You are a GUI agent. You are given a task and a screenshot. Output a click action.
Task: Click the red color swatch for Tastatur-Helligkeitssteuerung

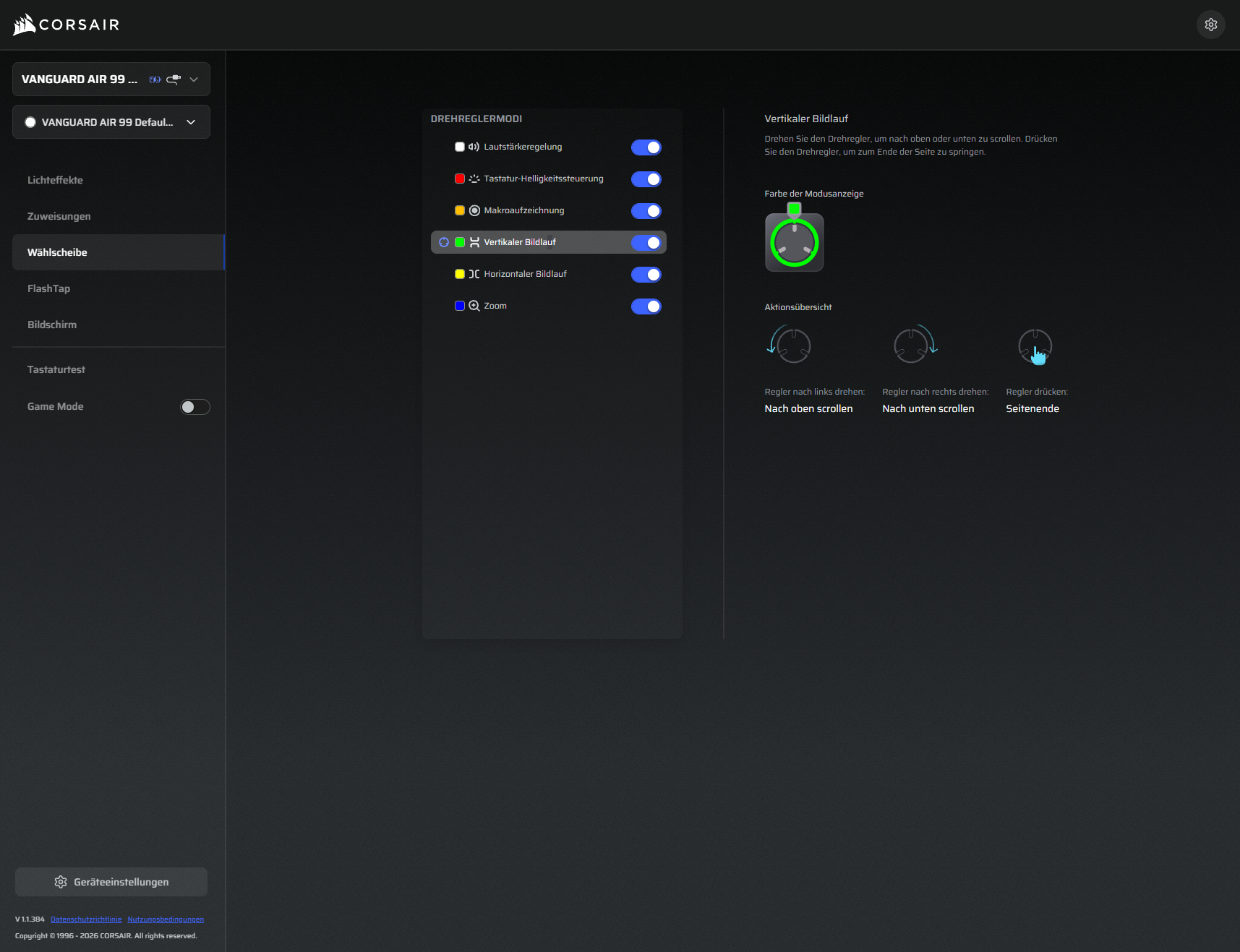pos(459,179)
